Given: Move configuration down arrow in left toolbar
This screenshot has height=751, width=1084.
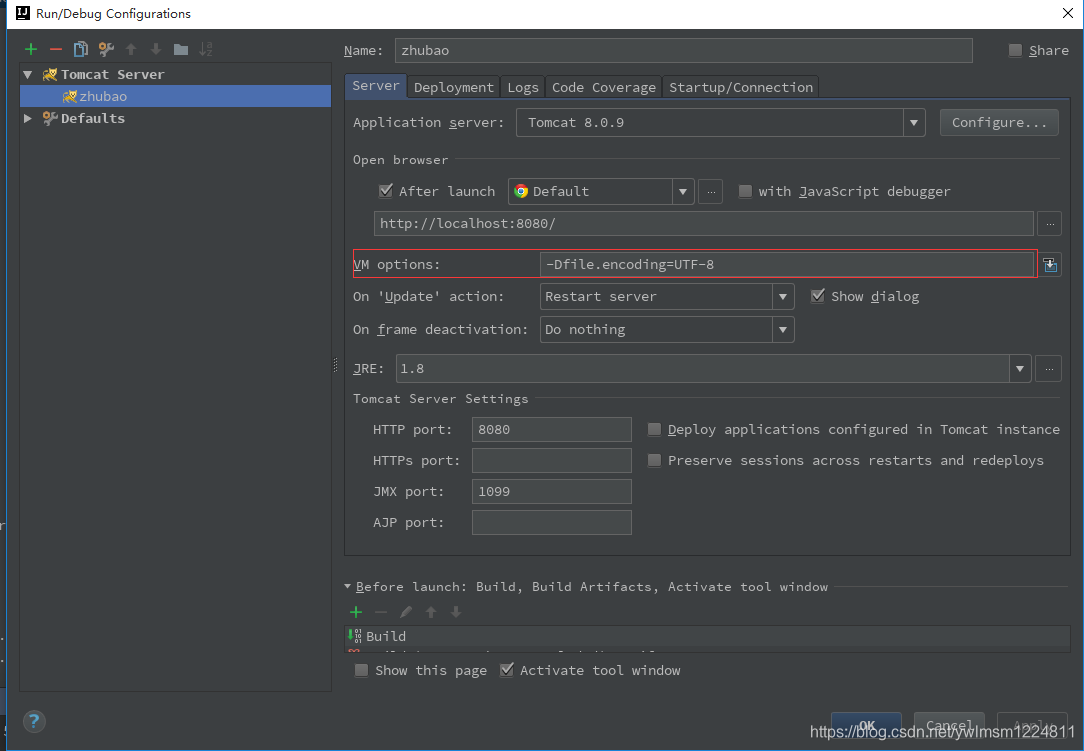Looking at the screenshot, I should click(156, 49).
